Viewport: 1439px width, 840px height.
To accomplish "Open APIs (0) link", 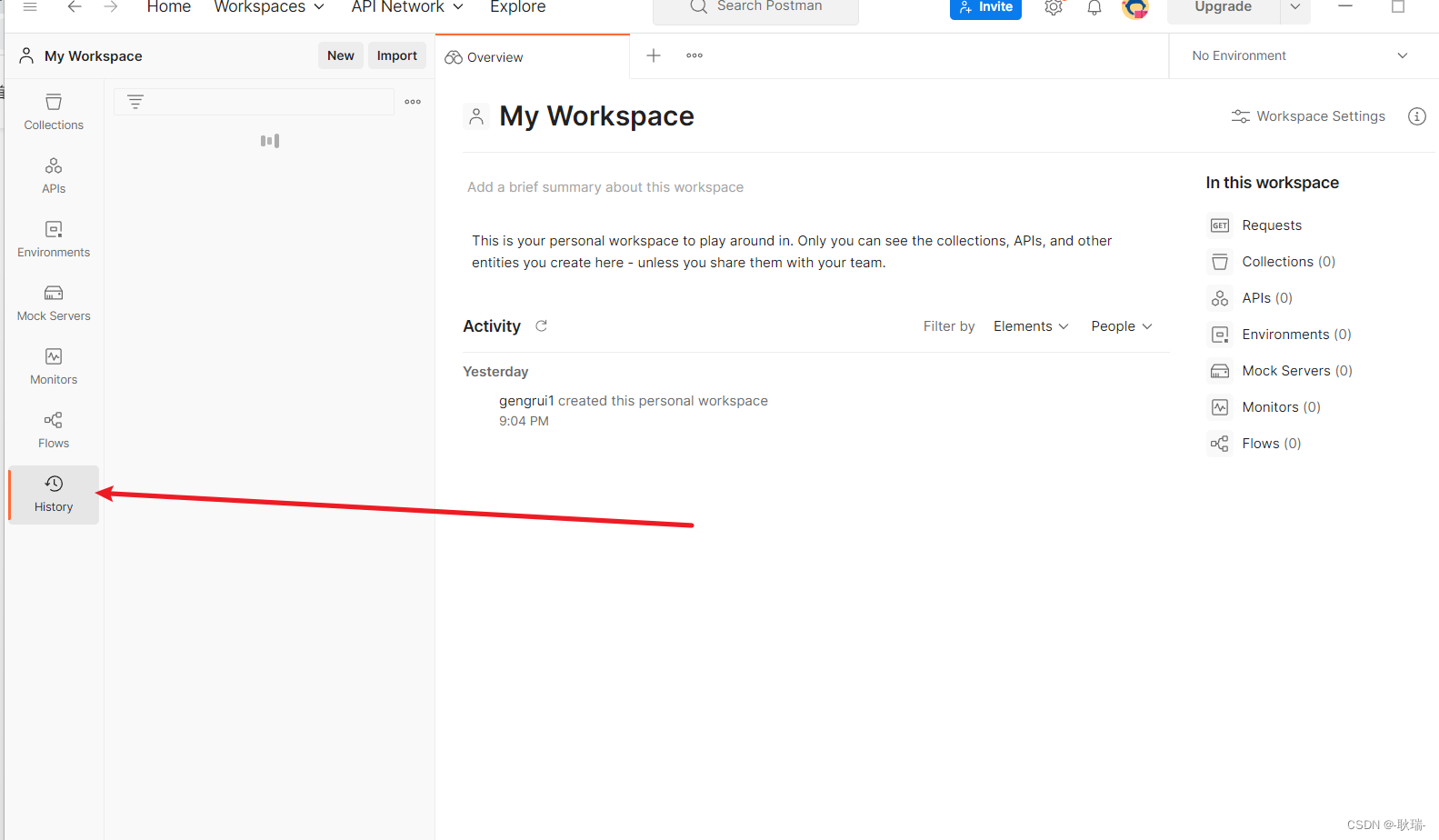I will coord(1267,298).
